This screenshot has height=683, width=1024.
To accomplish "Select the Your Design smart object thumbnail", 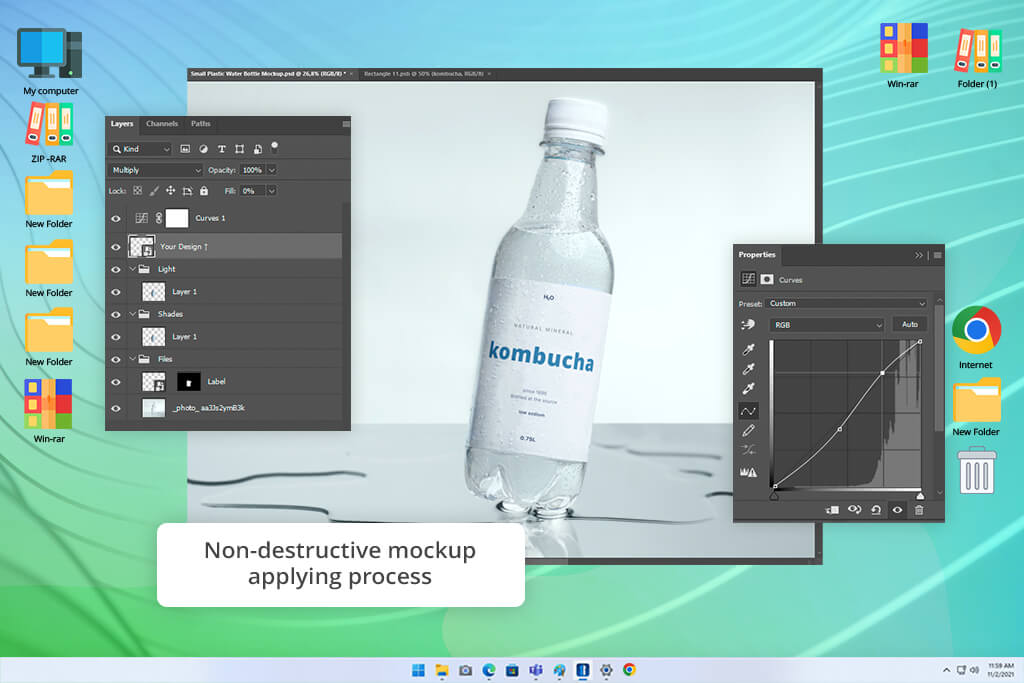I will coord(142,247).
